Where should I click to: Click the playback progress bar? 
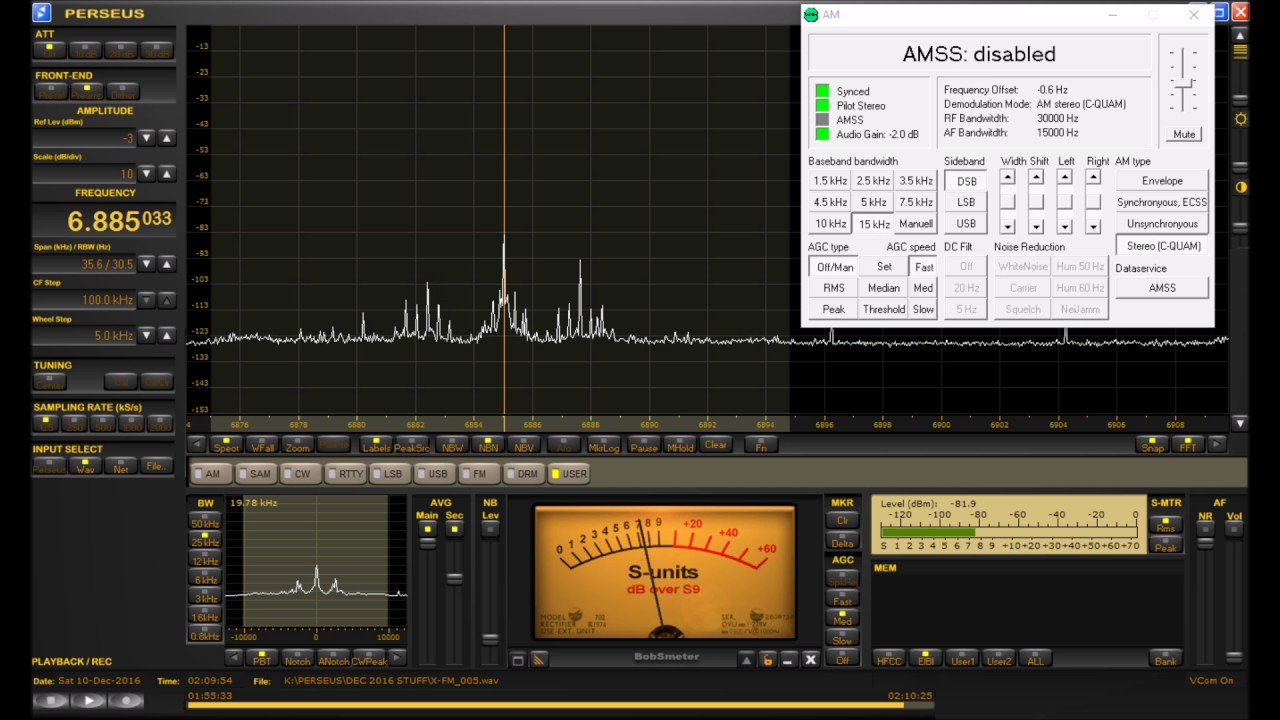(560, 706)
